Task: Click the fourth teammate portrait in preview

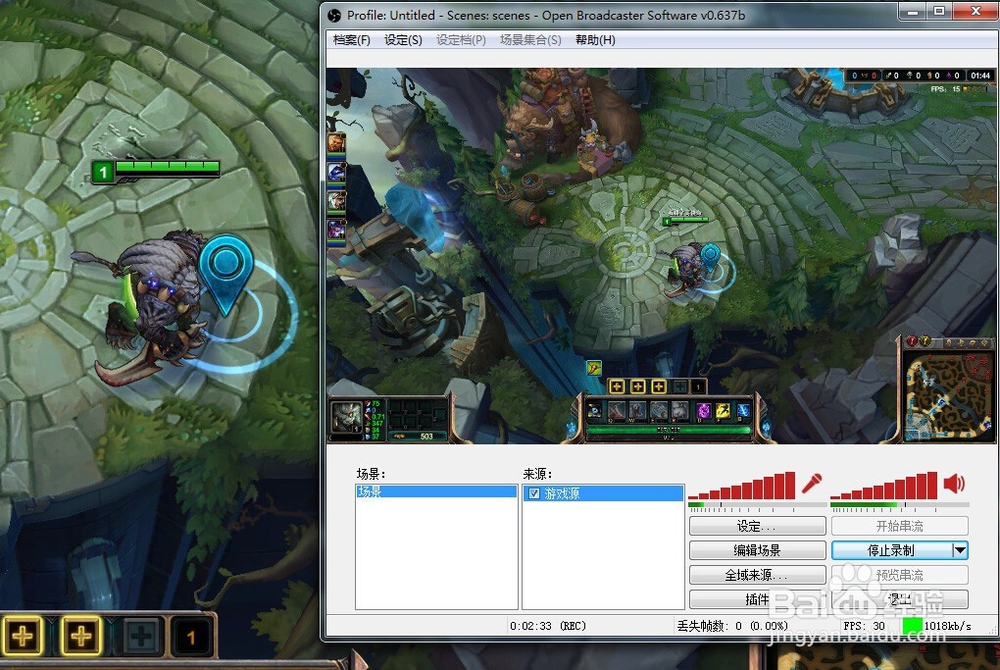Action: tap(336, 229)
